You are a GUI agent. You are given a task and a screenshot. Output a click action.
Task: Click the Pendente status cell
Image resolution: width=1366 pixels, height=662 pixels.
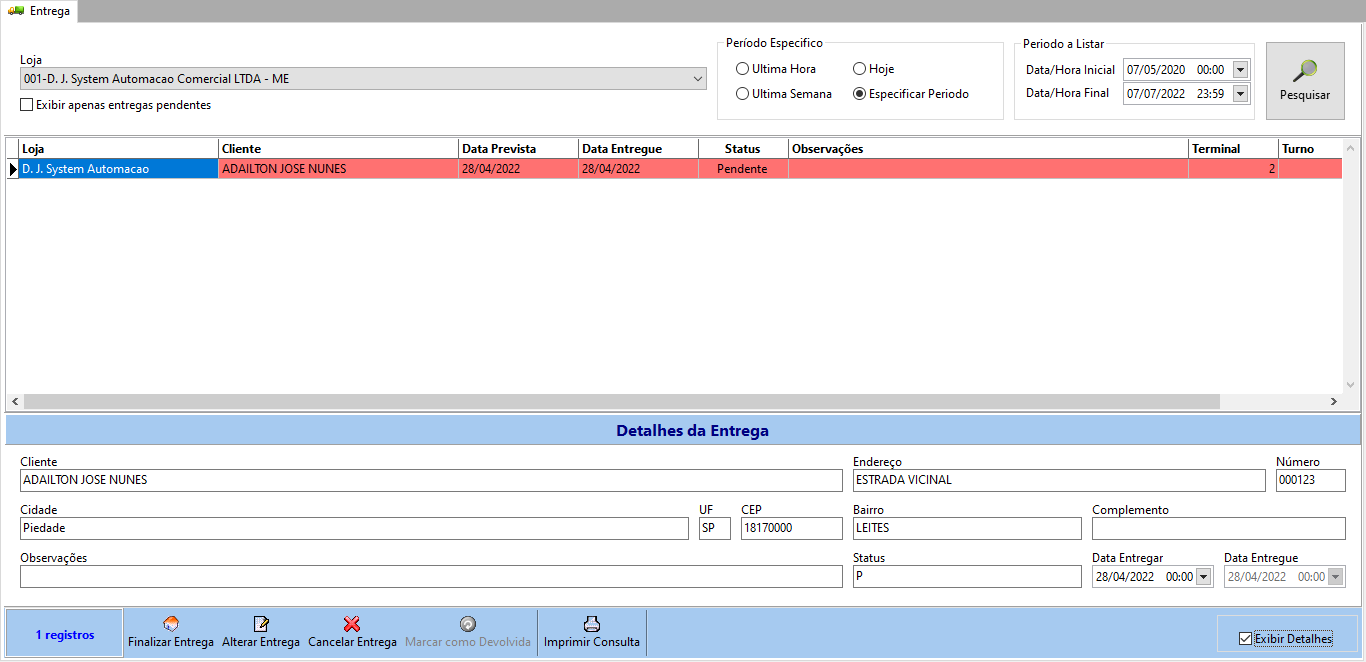pos(743,169)
